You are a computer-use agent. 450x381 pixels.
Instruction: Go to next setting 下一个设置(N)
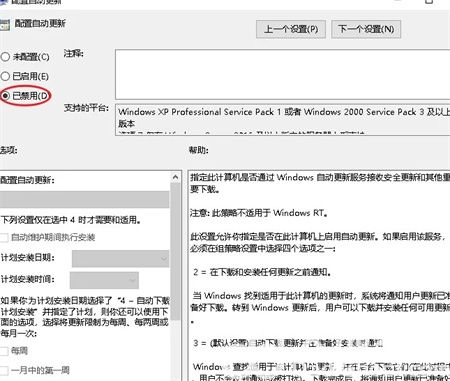pyautogui.click(x=366, y=29)
